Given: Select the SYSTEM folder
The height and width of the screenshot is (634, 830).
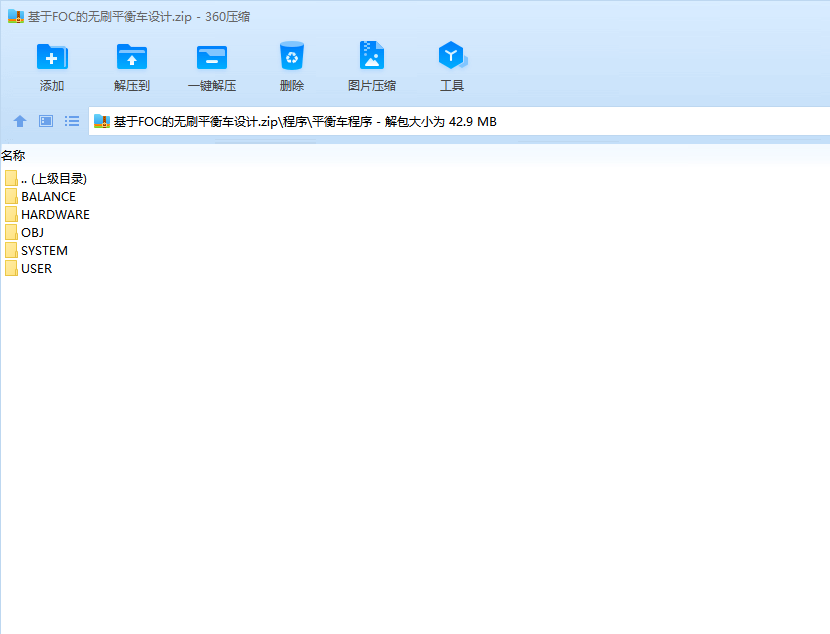Looking at the screenshot, I should click(37, 250).
